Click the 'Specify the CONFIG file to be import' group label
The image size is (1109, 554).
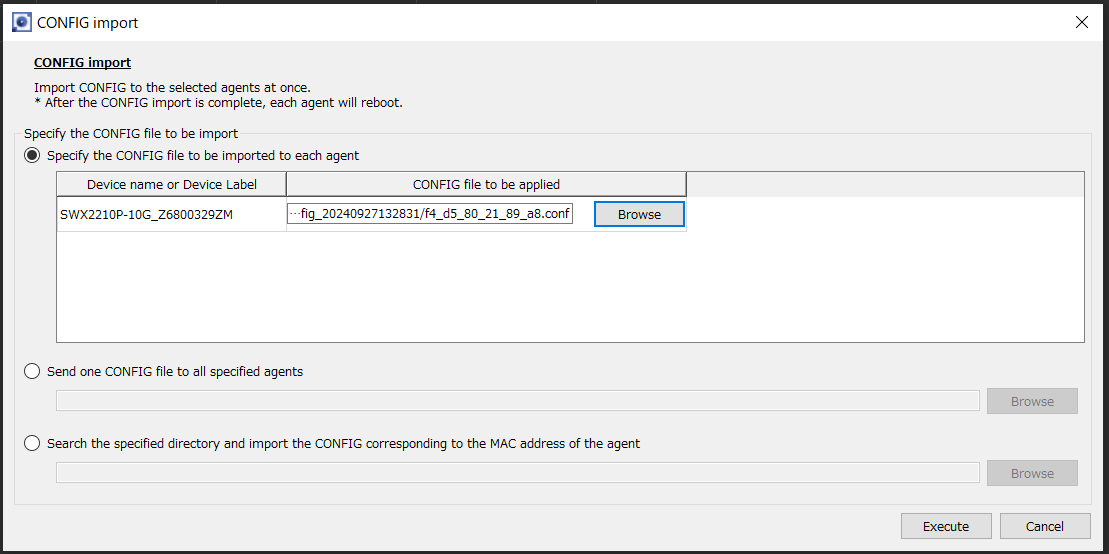(x=131, y=133)
